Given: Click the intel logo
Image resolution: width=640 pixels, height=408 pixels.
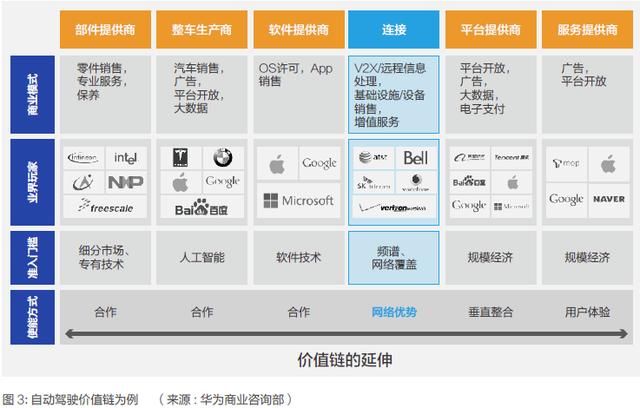Looking at the screenshot, I should point(125,158).
